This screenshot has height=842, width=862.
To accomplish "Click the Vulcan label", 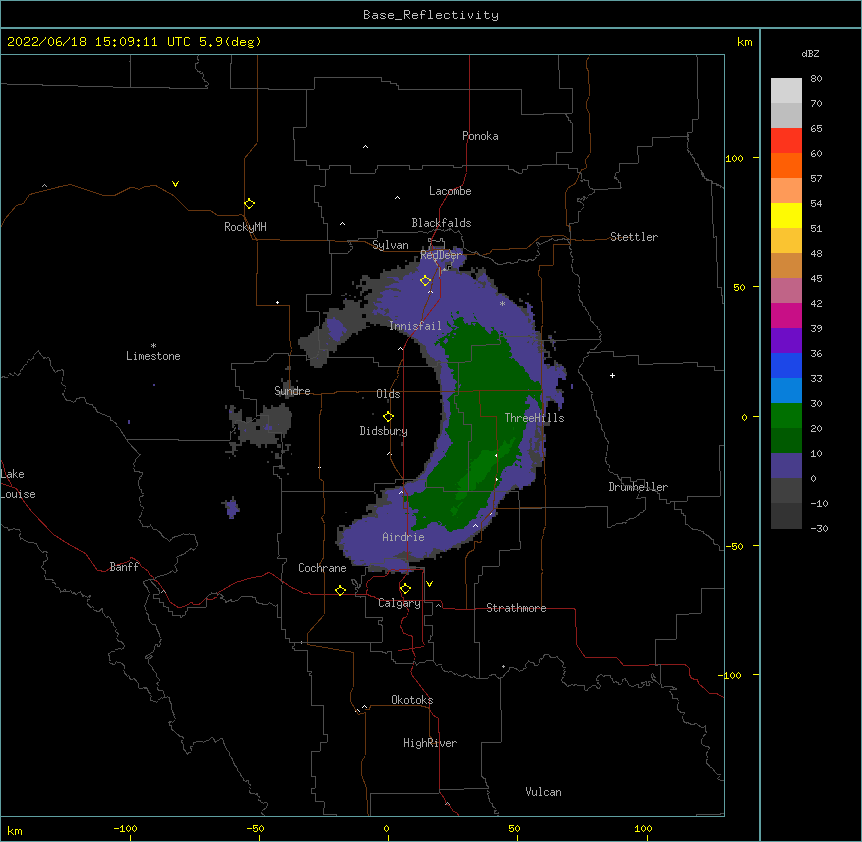I will click(543, 792).
